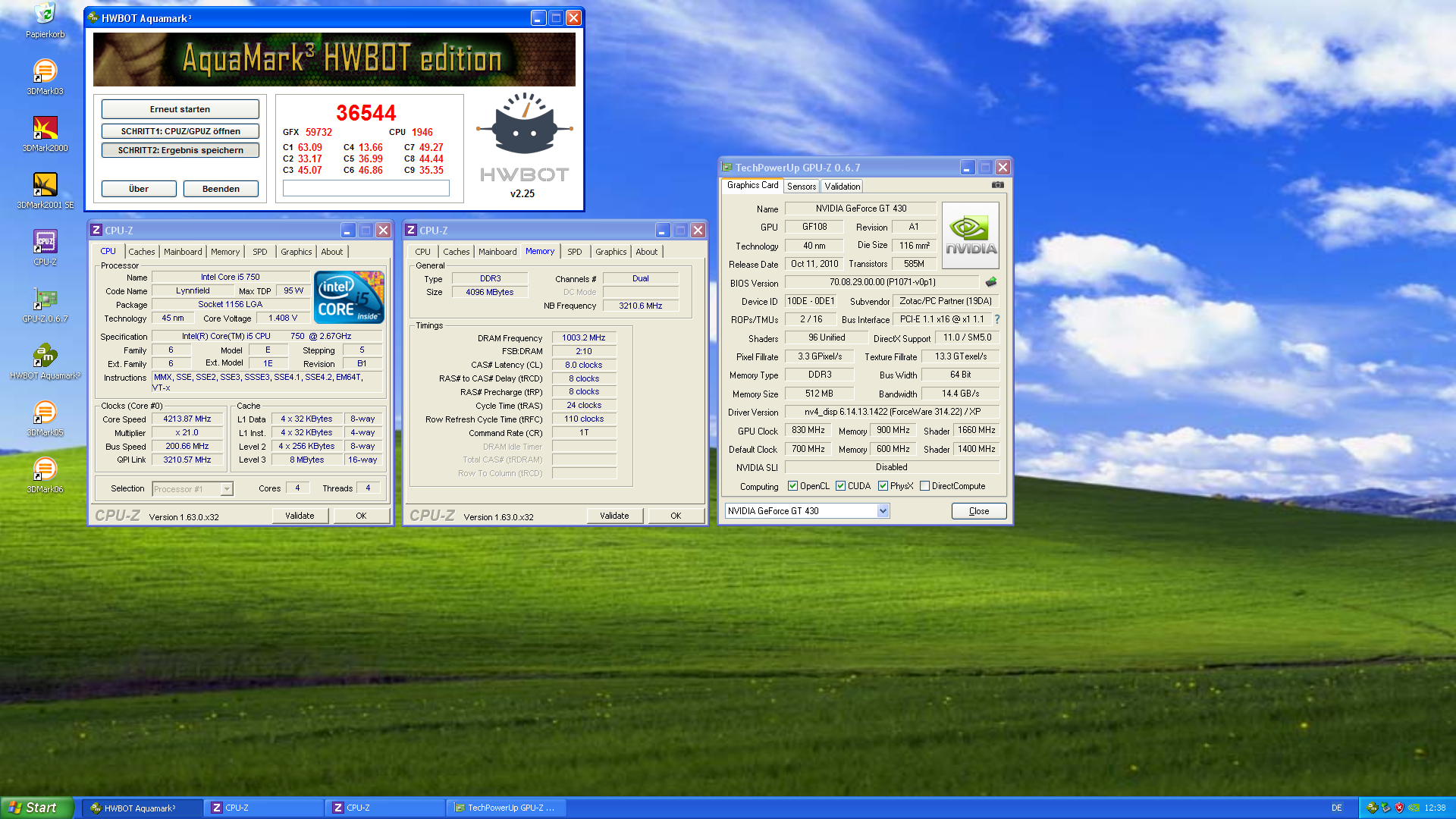Open Mainboard tab in left CPU-Z window

coord(183,252)
